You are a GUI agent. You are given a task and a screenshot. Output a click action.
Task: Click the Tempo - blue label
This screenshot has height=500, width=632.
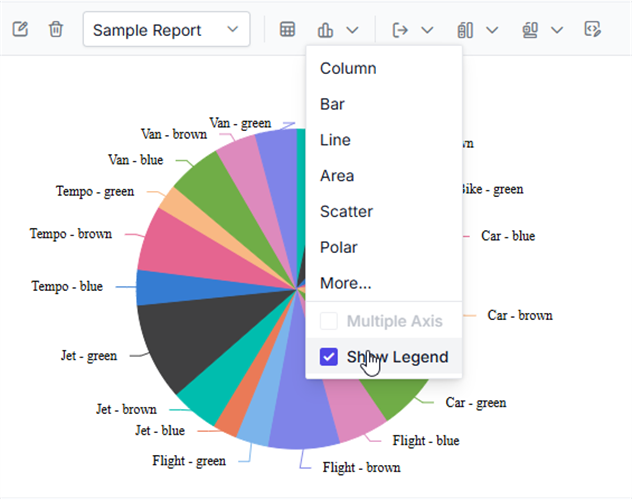67,287
